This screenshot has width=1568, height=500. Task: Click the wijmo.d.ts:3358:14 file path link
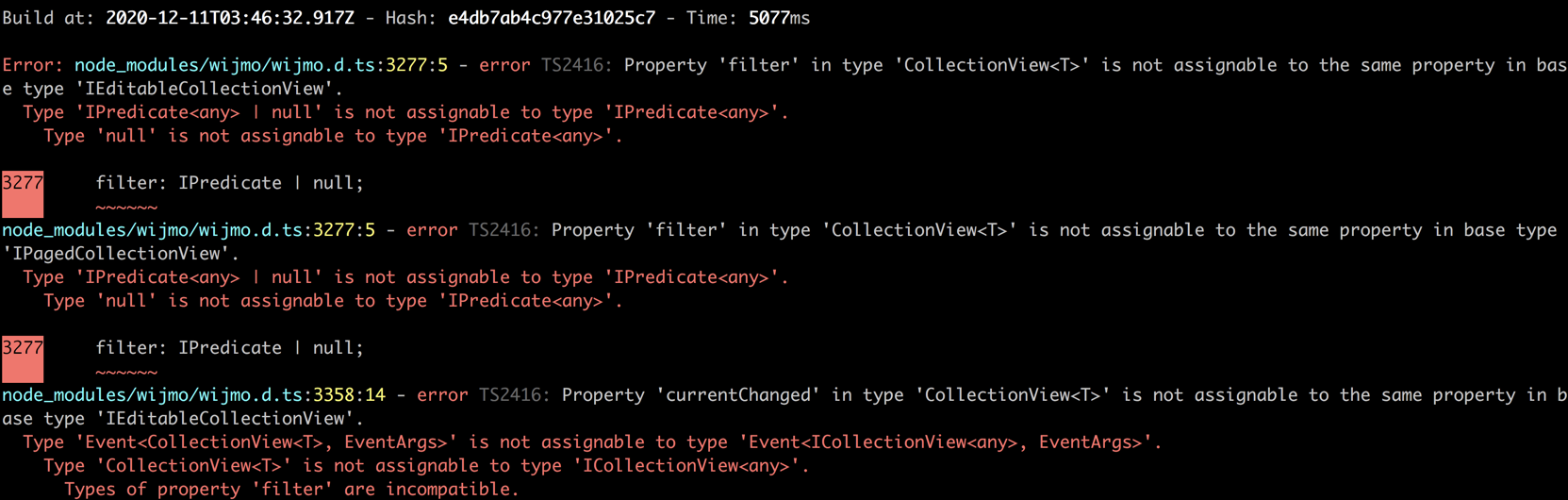click(x=193, y=395)
